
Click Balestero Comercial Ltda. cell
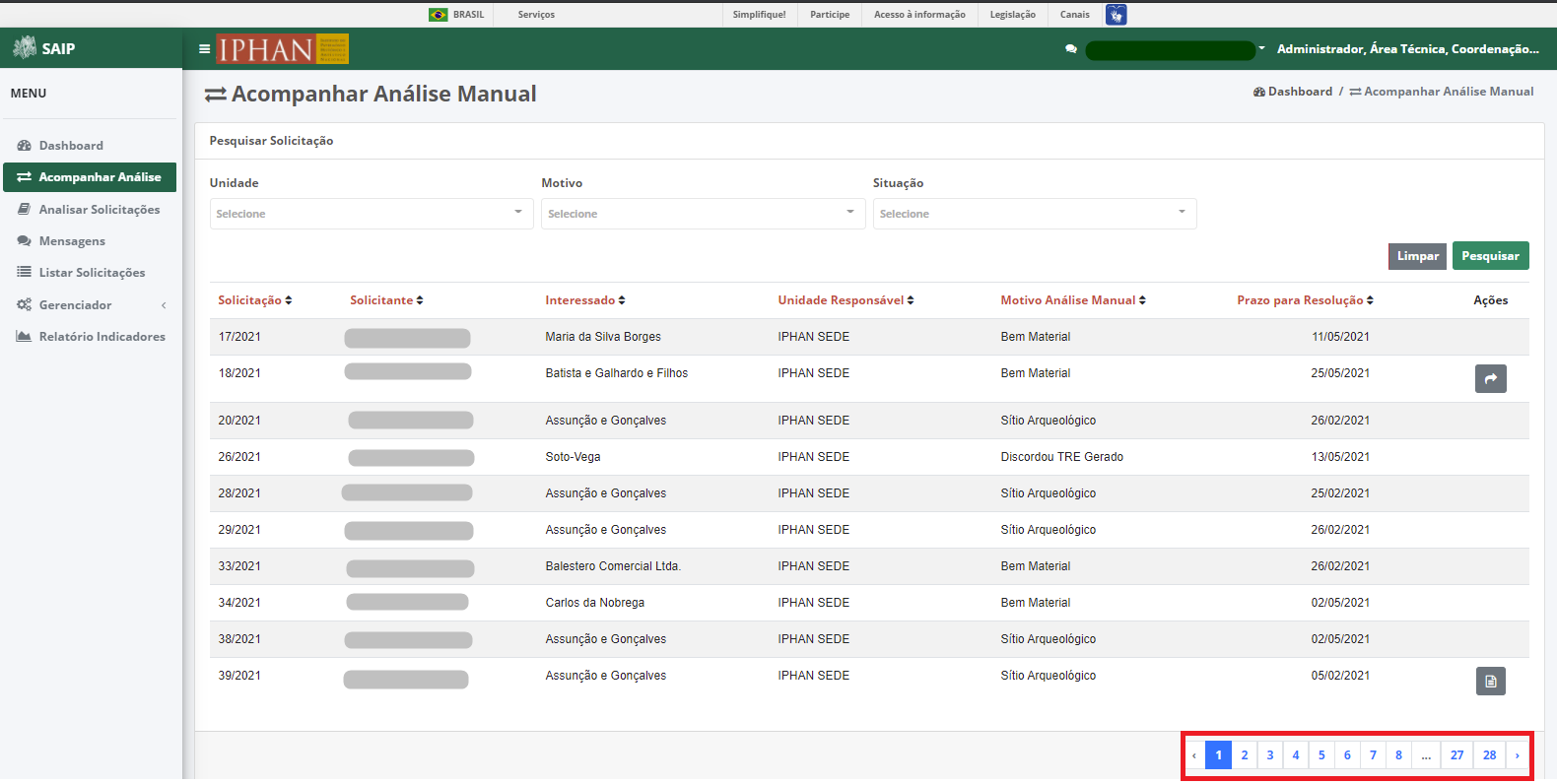[613, 566]
